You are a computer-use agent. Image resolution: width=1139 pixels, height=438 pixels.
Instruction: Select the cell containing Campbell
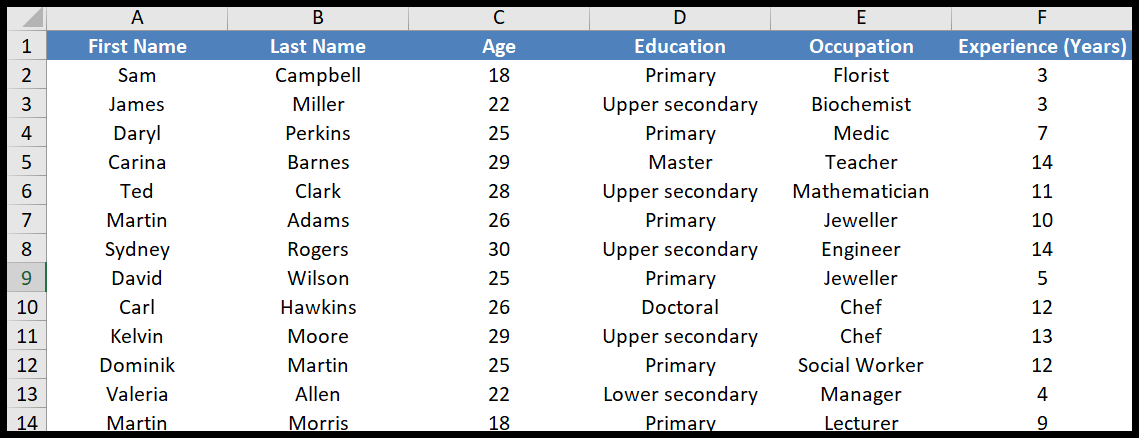click(317, 75)
